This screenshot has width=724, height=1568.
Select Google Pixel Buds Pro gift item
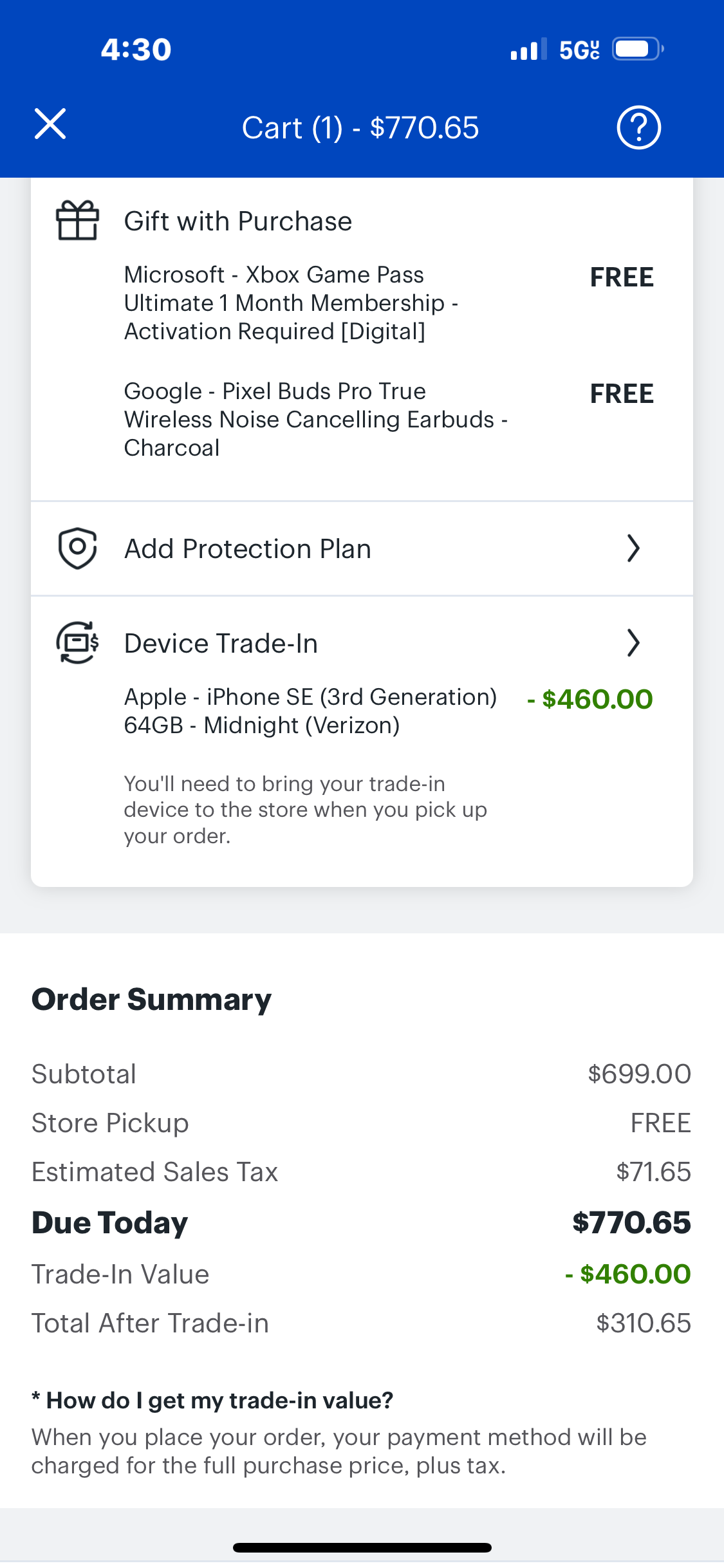pos(316,419)
